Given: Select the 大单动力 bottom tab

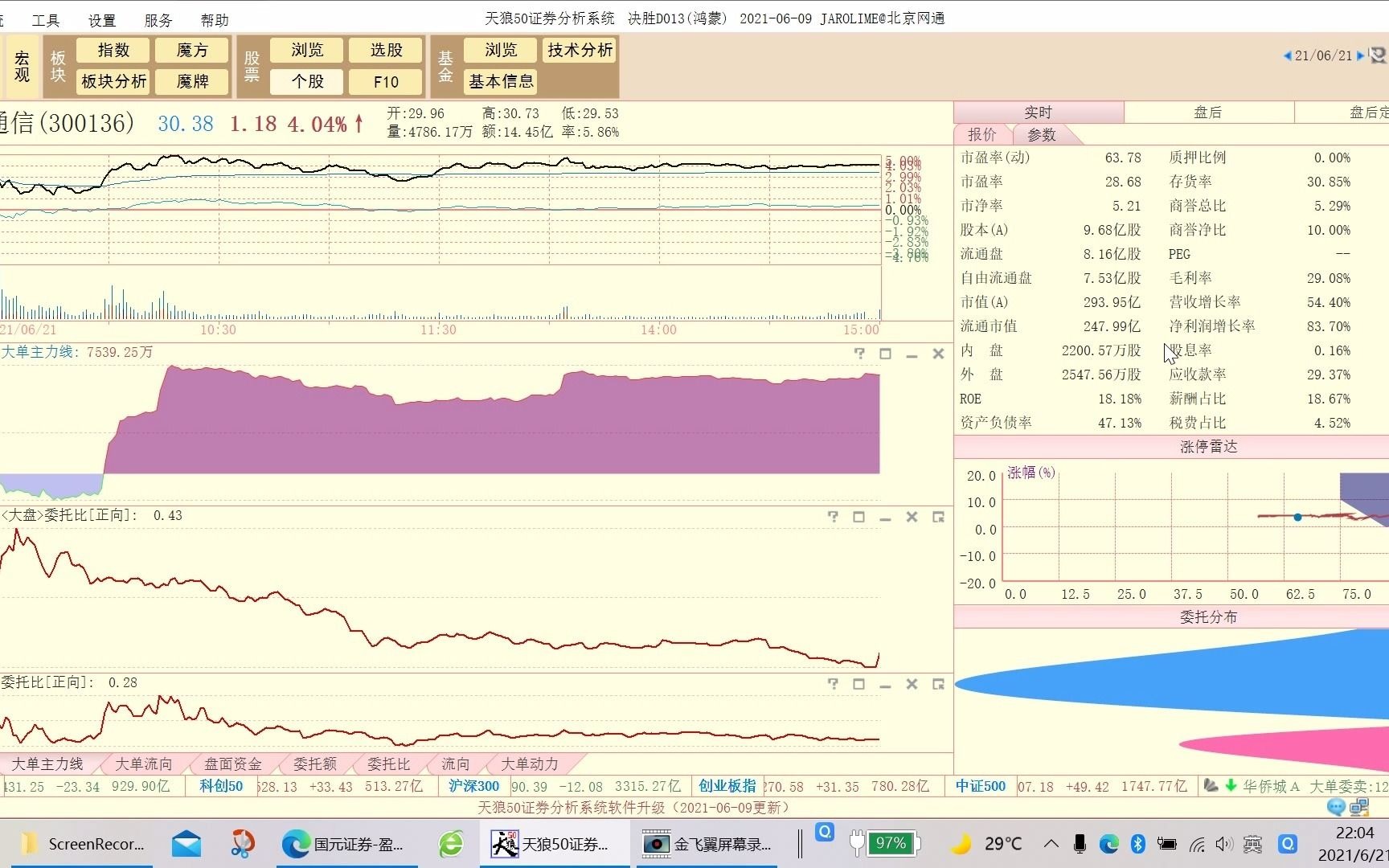Looking at the screenshot, I should [529, 764].
